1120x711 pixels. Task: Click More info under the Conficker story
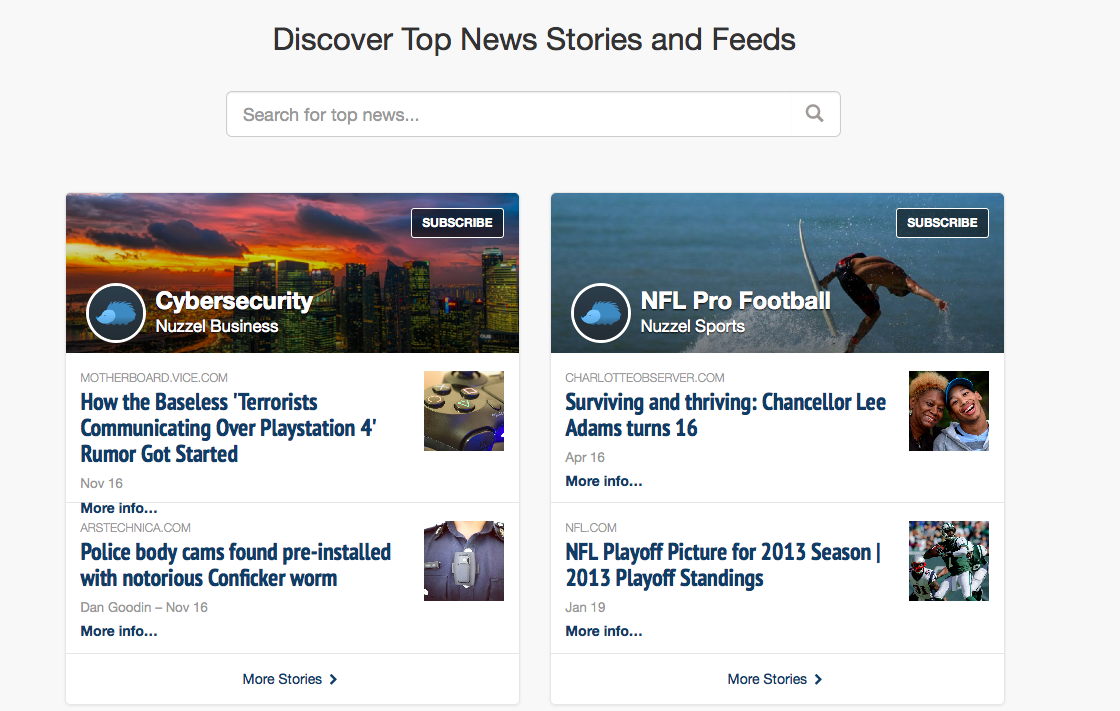click(x=118, y=630)
